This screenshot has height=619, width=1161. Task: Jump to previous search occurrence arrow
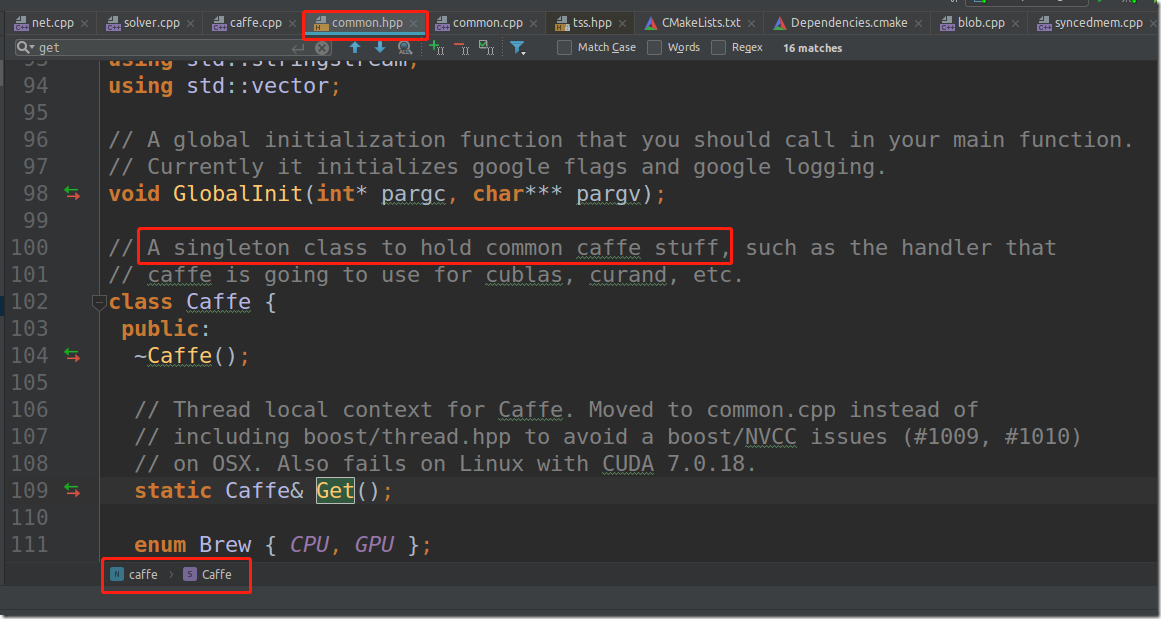(355, 47)
